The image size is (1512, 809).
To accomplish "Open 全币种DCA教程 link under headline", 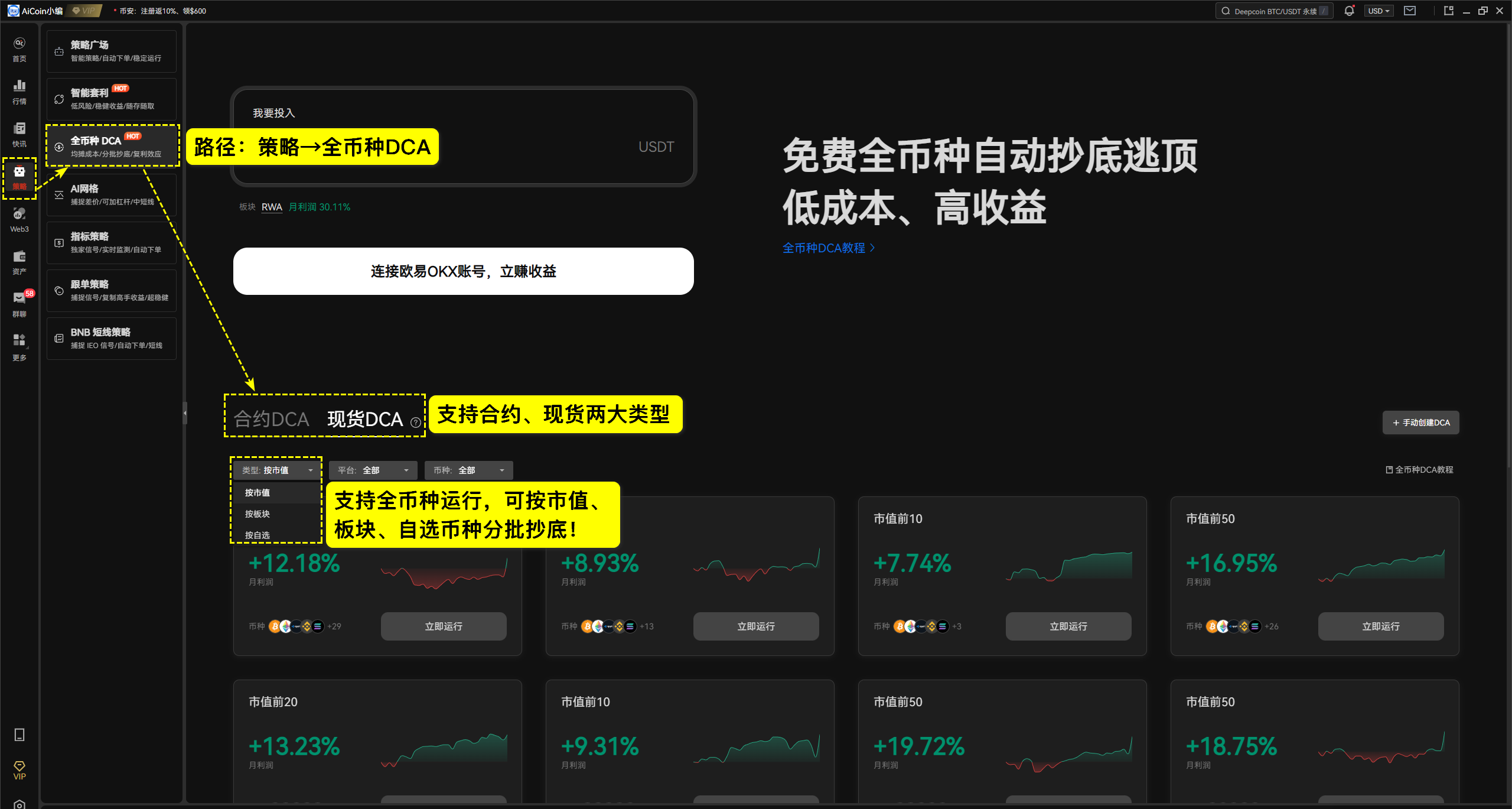I will [829, 248].
